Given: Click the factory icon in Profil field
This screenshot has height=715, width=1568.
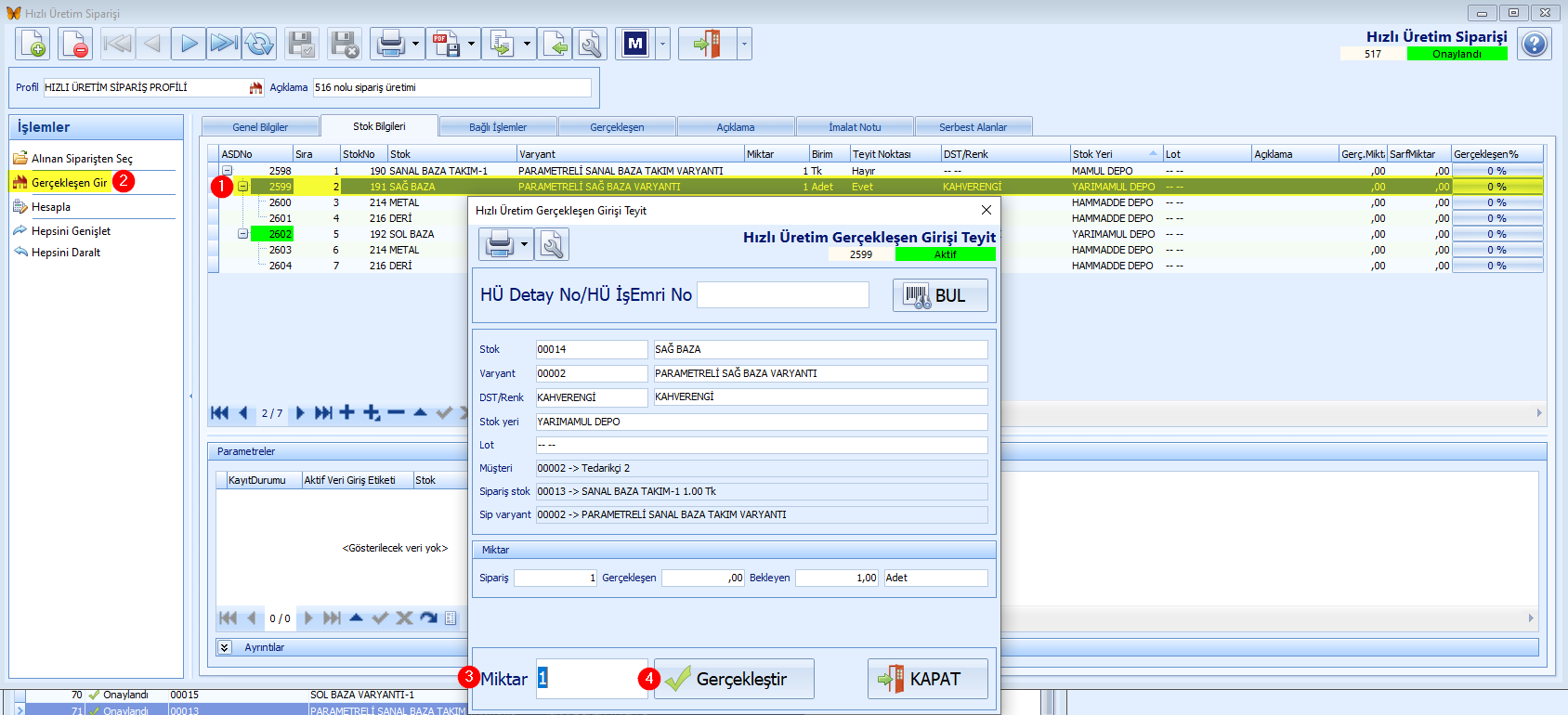Looking at the screenshot, I should (256, 87).
